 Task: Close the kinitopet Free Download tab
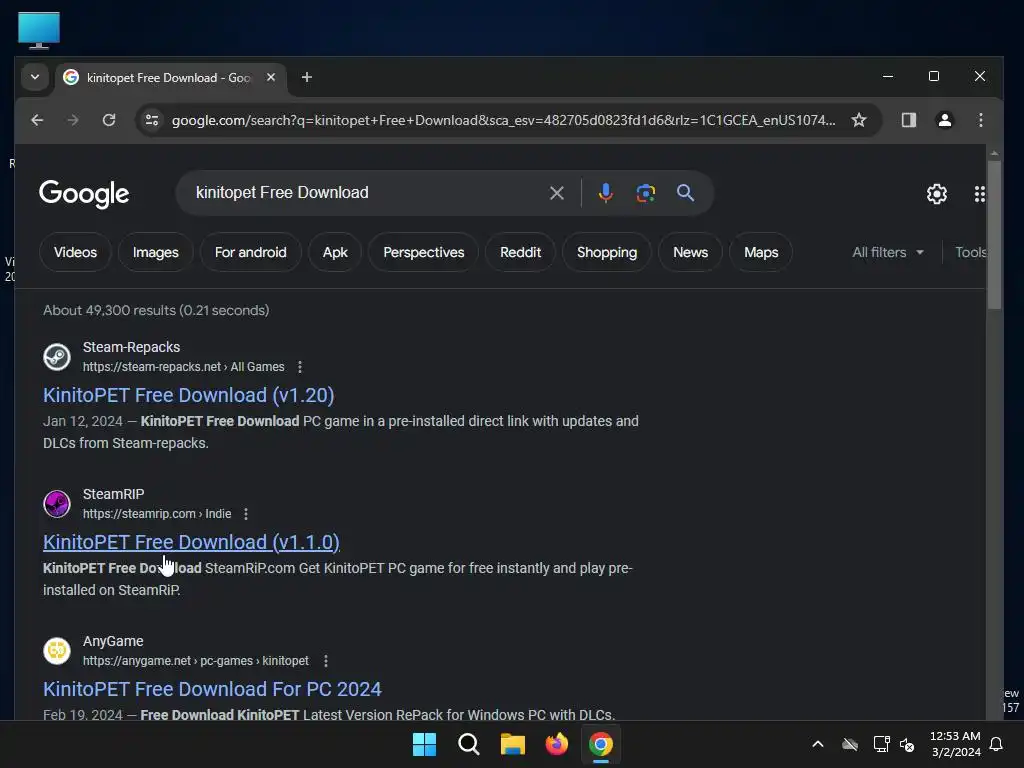pyautogui.click(x=271, y=77)
